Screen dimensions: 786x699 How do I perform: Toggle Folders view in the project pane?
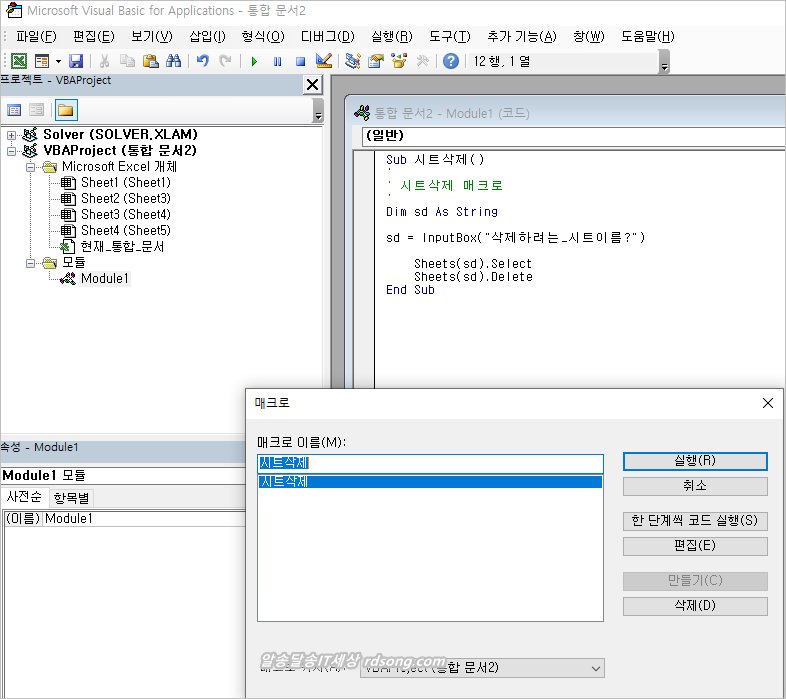[x=65, y=110]
